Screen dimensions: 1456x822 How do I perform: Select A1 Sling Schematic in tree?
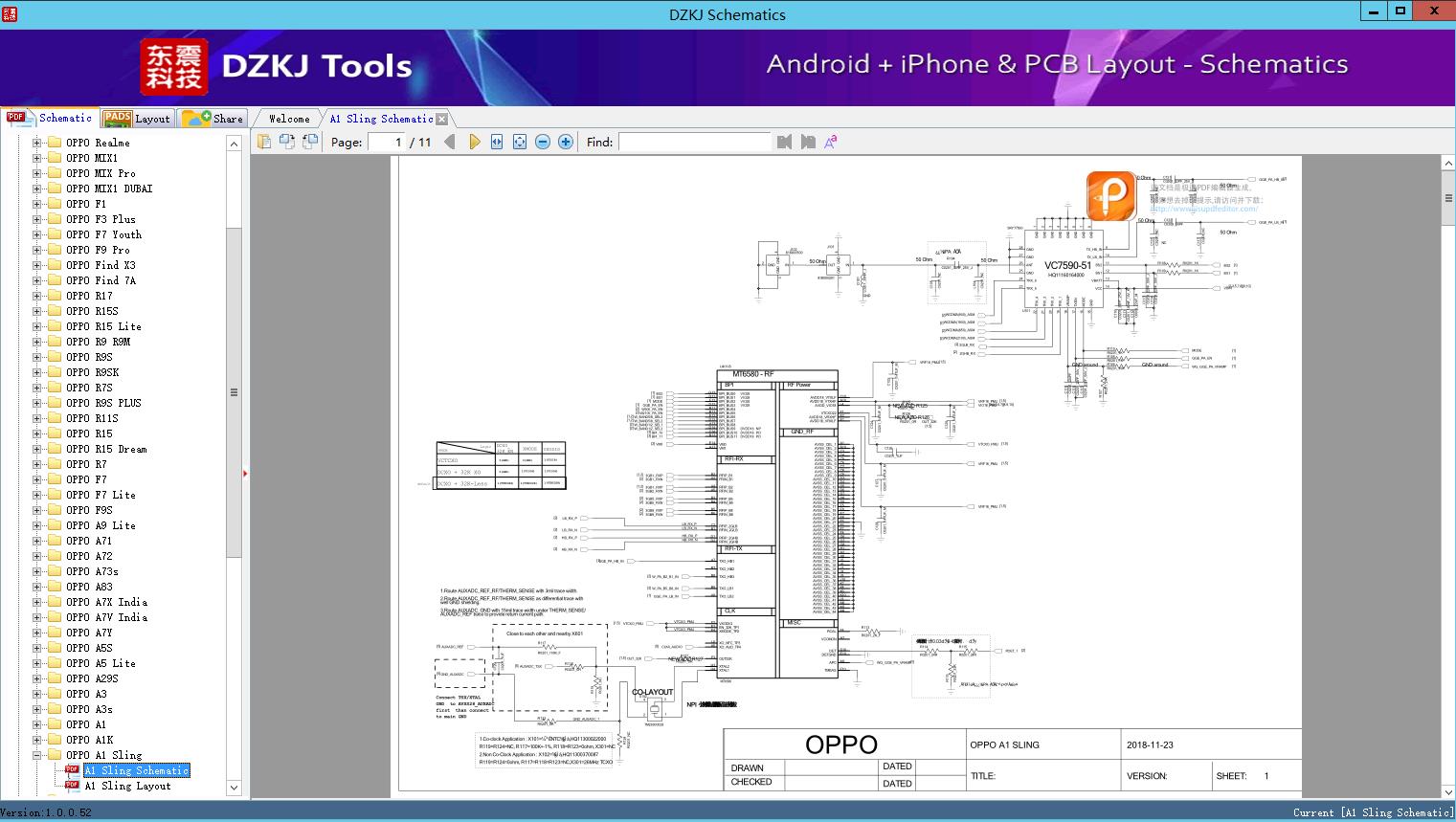[137, 770]
